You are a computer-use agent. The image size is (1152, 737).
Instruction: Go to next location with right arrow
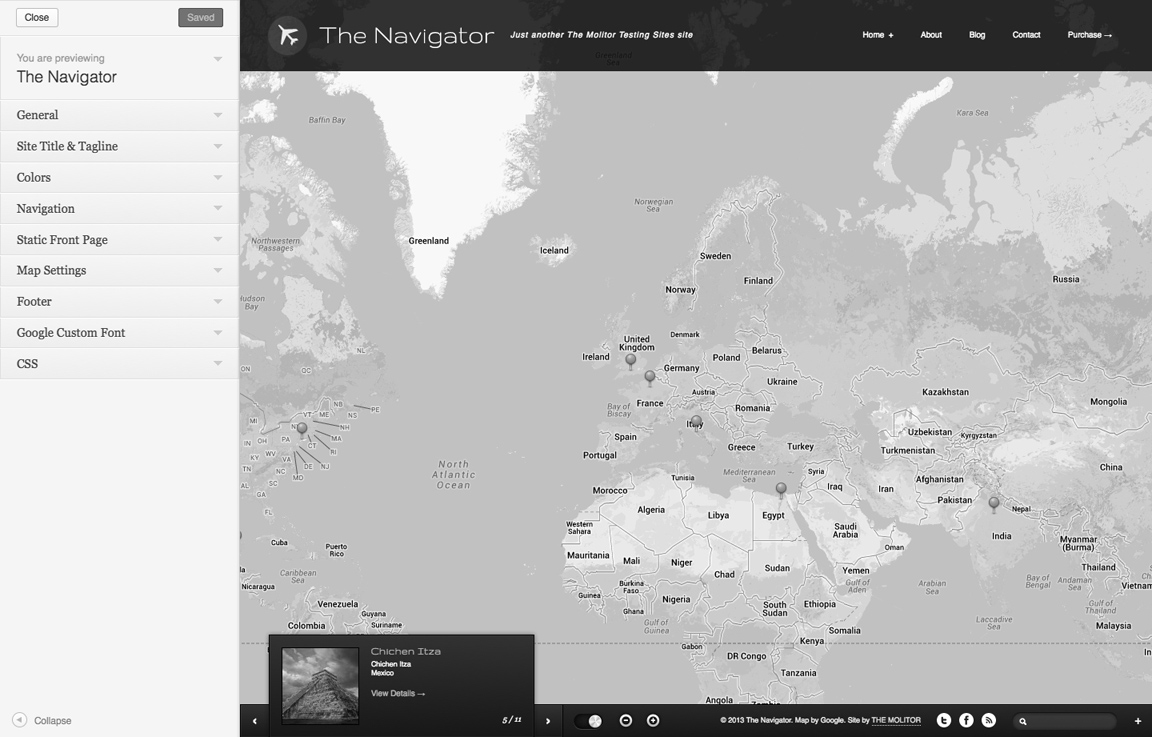[548, 721]
